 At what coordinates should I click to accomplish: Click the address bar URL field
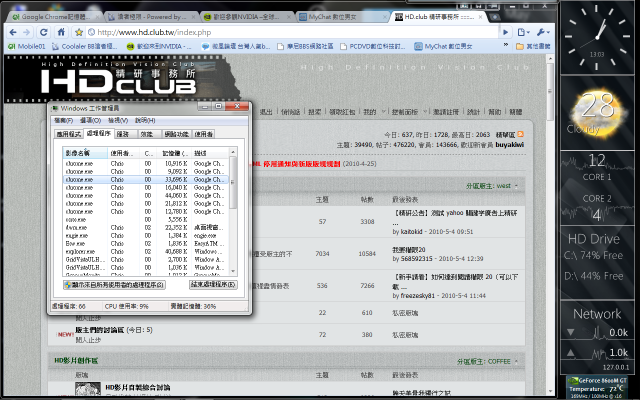click(x=294, y=32)
